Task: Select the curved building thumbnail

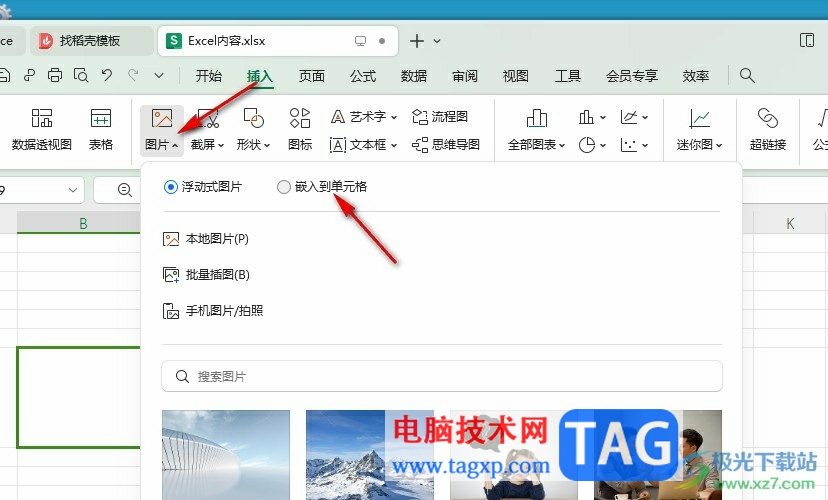Action: coord(226,455)
